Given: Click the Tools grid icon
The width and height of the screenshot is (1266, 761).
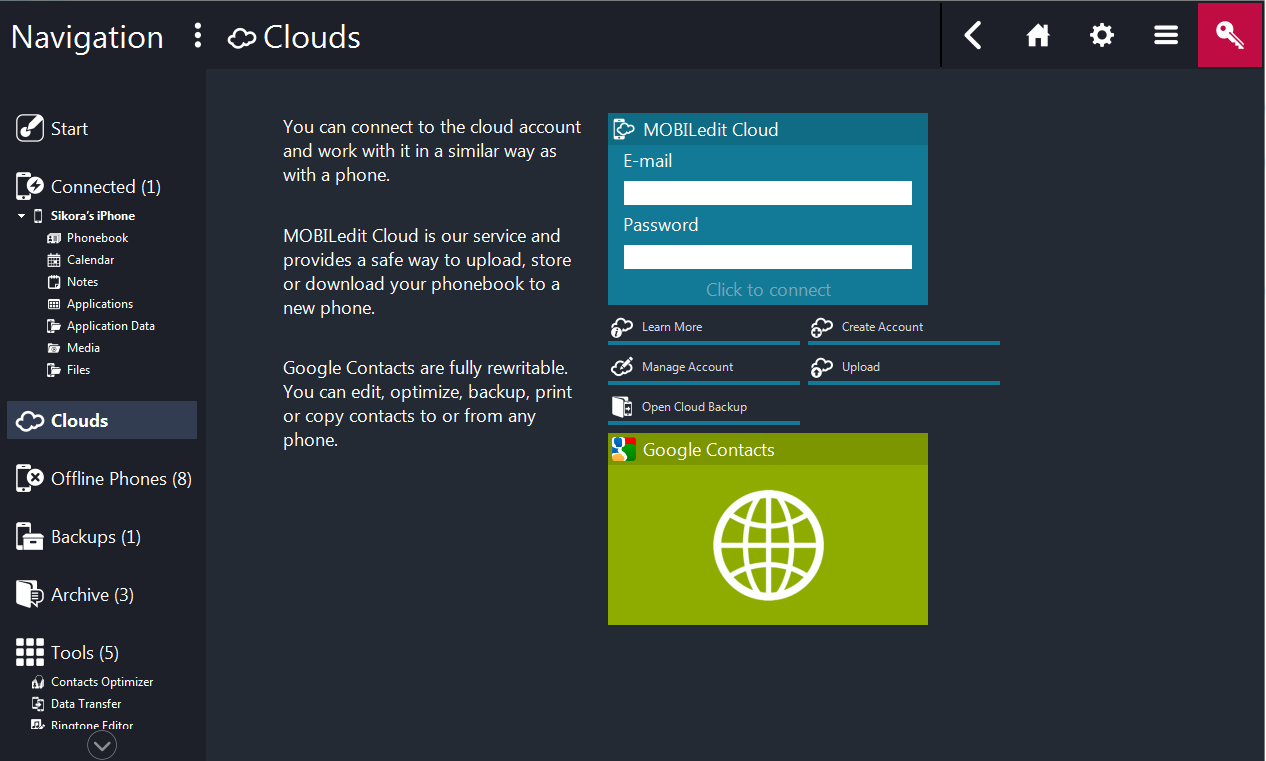Looking at the screenshot, I should [30, 652].
